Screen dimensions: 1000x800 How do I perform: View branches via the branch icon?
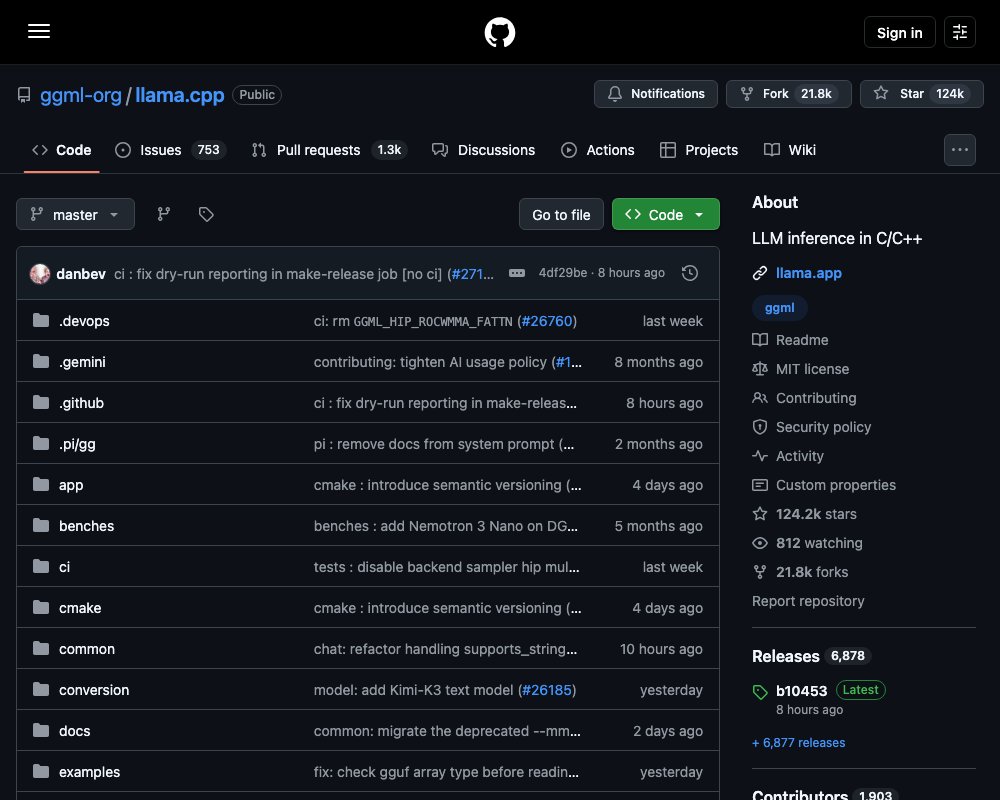[164, 214]
